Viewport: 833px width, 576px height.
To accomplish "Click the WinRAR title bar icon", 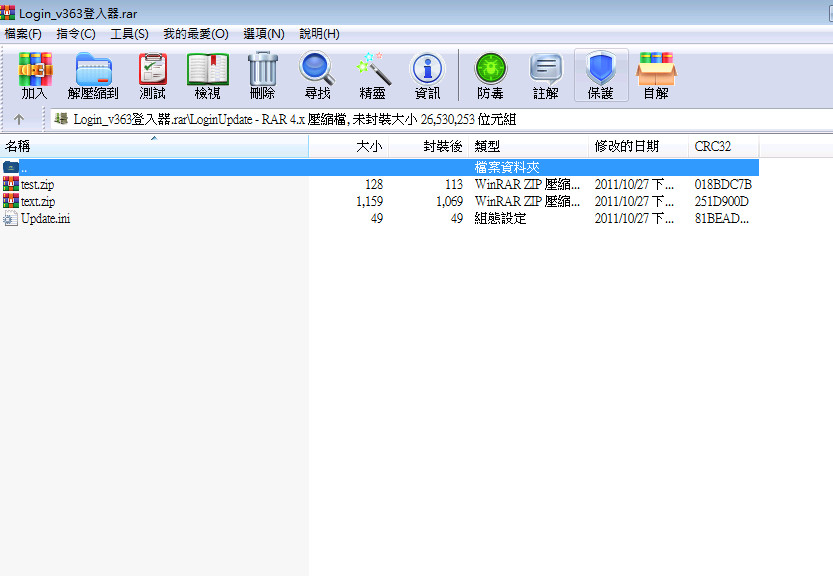I will pyautogui.click(x=7, y=12).
